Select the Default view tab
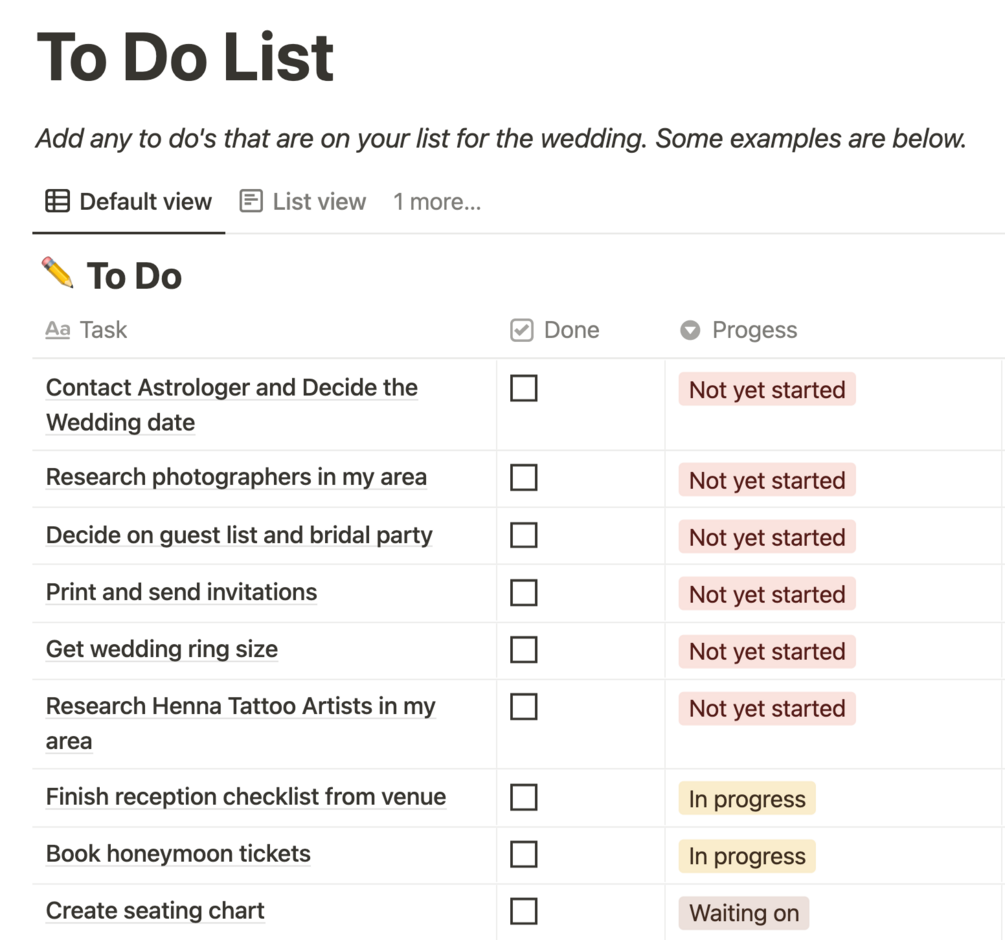This screenshot has height=940, width=1005. pos(145,202)
